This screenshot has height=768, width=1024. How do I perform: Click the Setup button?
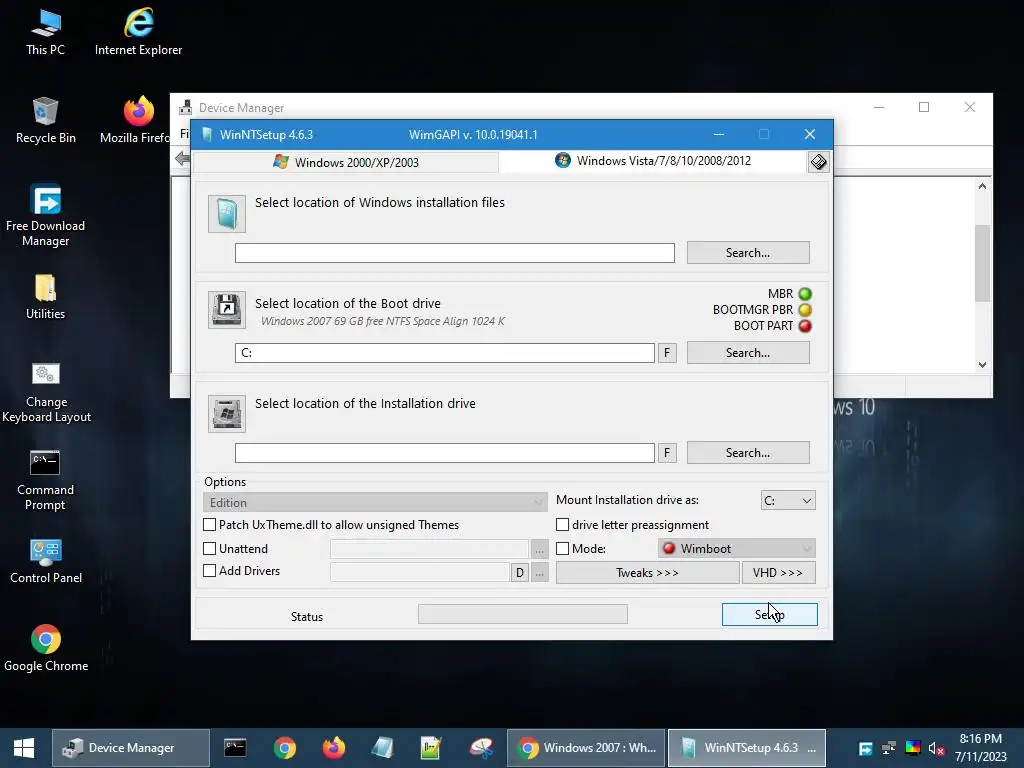(x=769, y=615)
